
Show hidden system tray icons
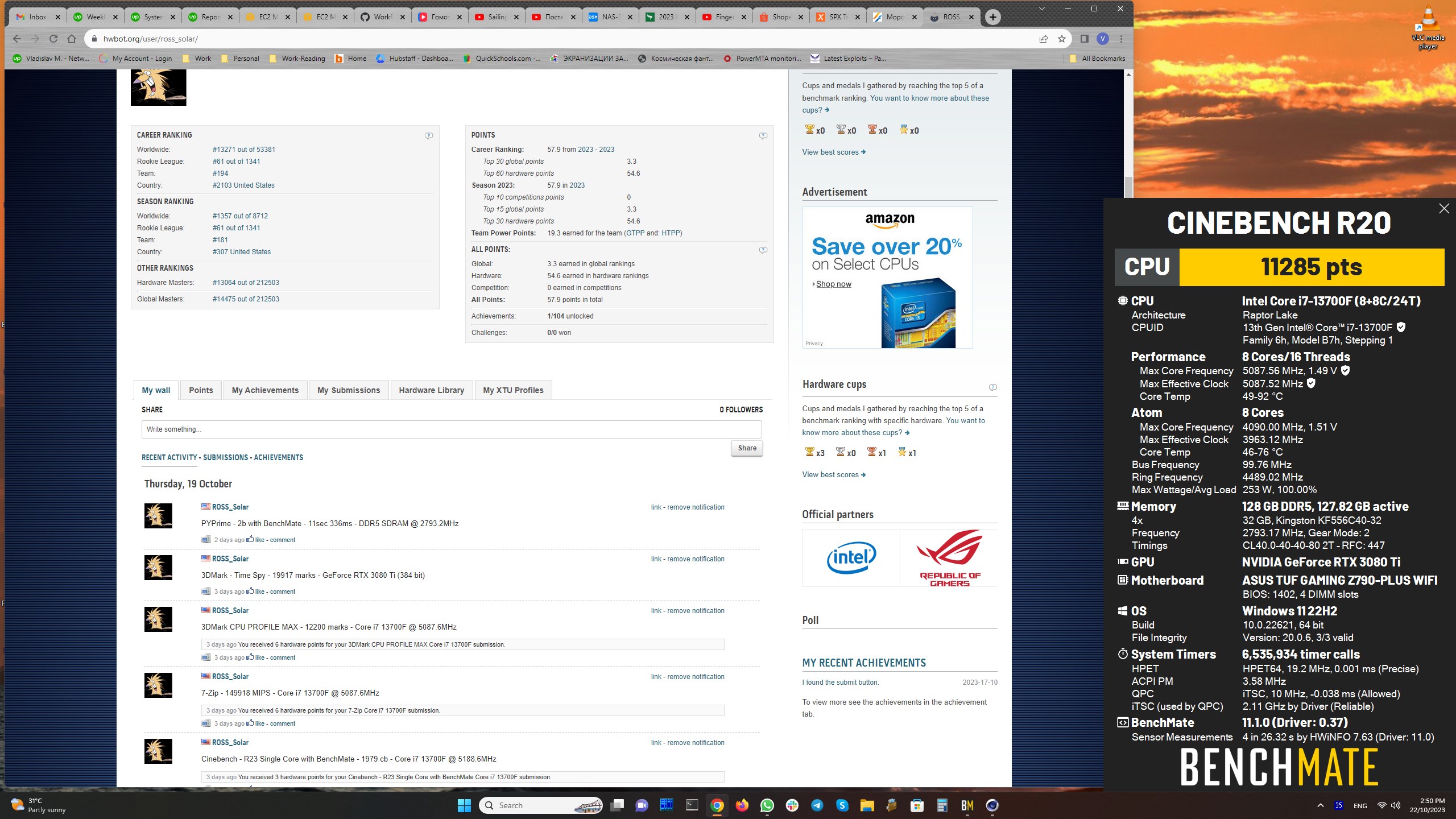point(1320,805)
